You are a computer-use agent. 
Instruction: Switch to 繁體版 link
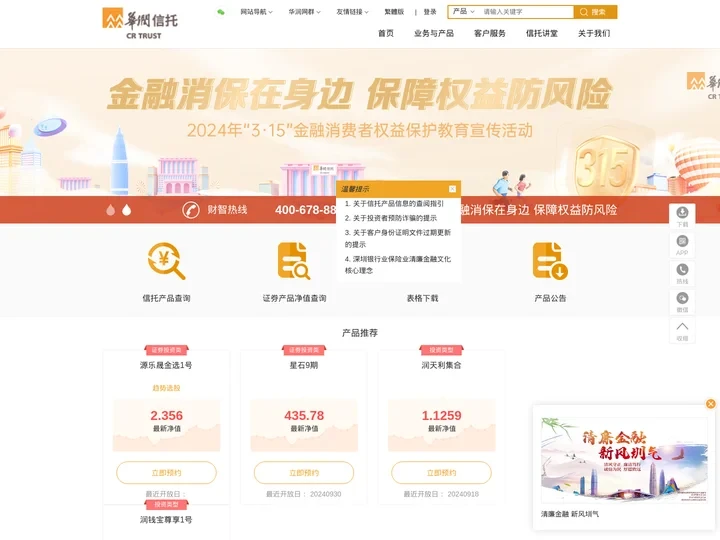click(x=394, y=12)
